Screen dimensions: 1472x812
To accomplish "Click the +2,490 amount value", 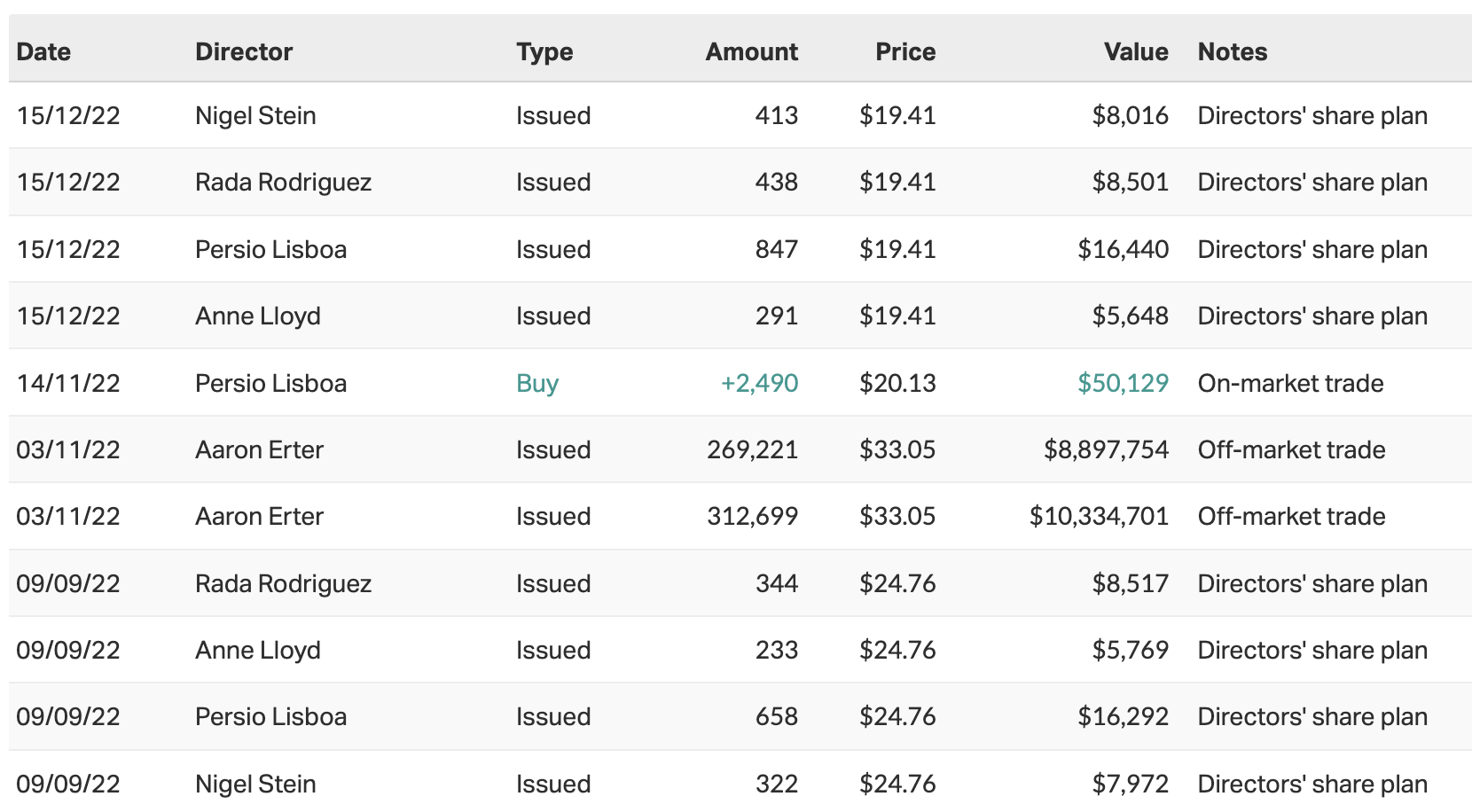I will [x=759, y=384].
